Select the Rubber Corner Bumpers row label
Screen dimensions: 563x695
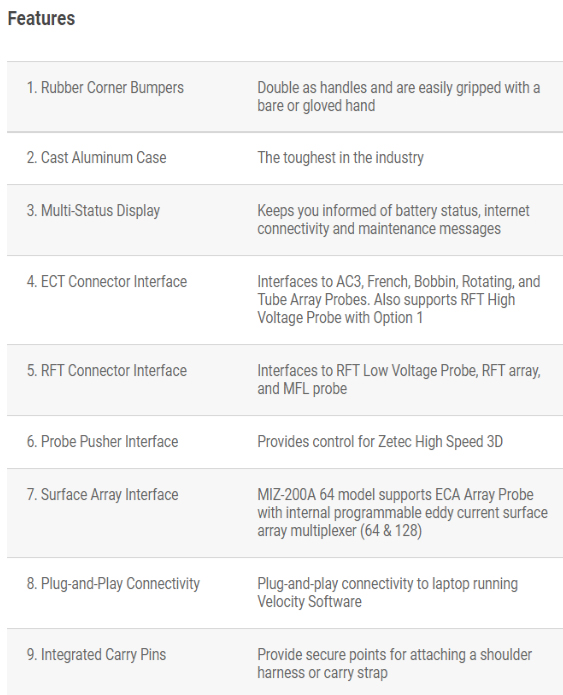tap(105, 87)
